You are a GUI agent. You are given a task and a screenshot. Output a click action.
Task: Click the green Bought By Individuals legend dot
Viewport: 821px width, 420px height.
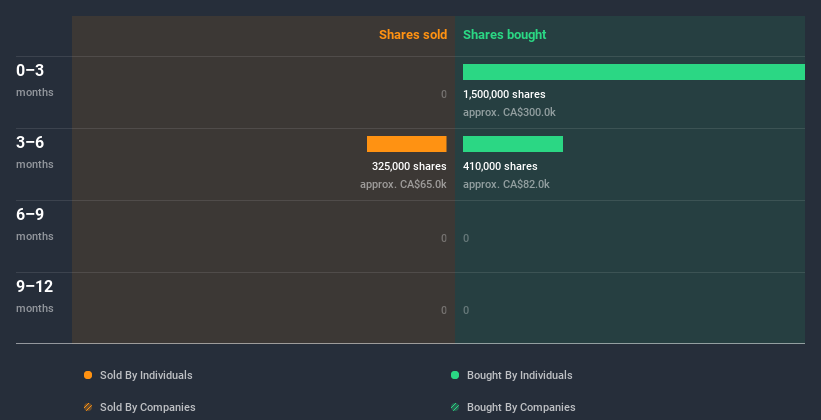(455, 375)
